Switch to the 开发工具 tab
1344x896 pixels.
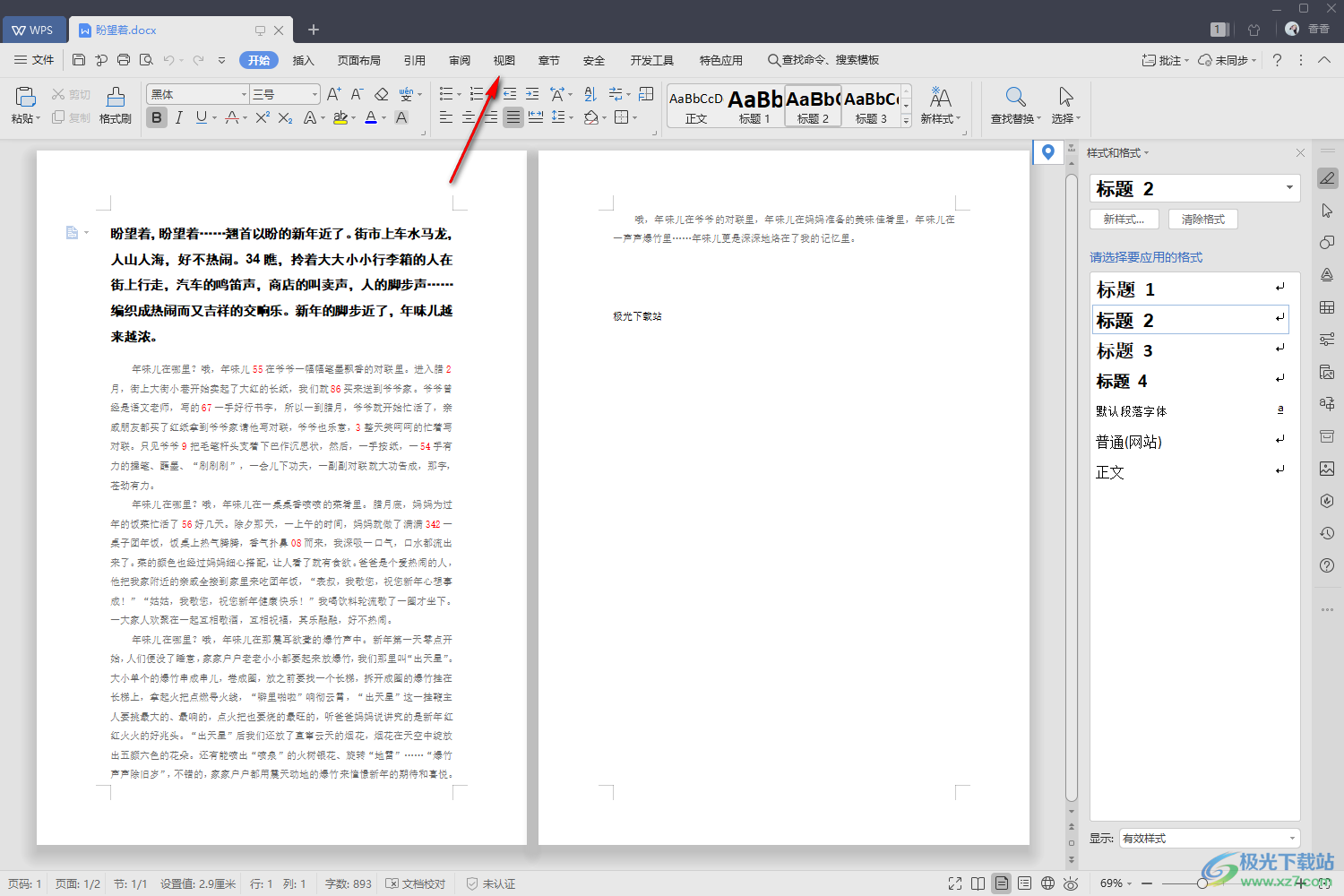651,60
